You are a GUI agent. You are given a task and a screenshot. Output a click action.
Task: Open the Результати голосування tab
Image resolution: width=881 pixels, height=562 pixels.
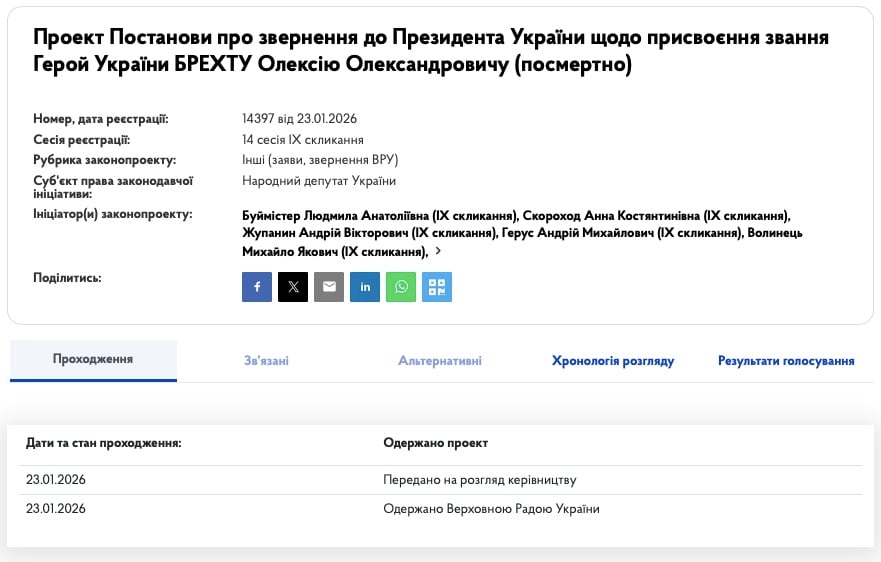786,361
